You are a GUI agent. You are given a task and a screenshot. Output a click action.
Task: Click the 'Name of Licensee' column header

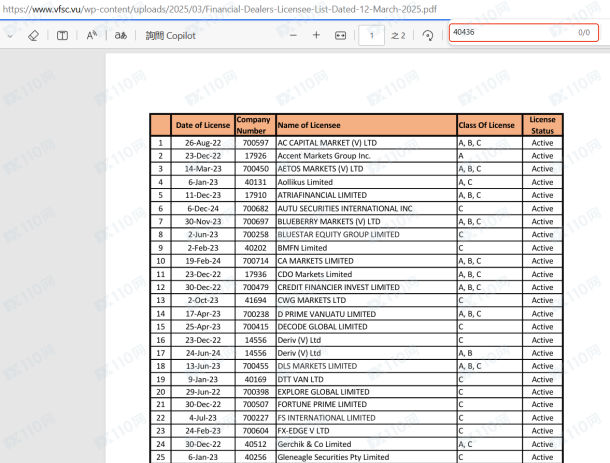click(366, 125)
